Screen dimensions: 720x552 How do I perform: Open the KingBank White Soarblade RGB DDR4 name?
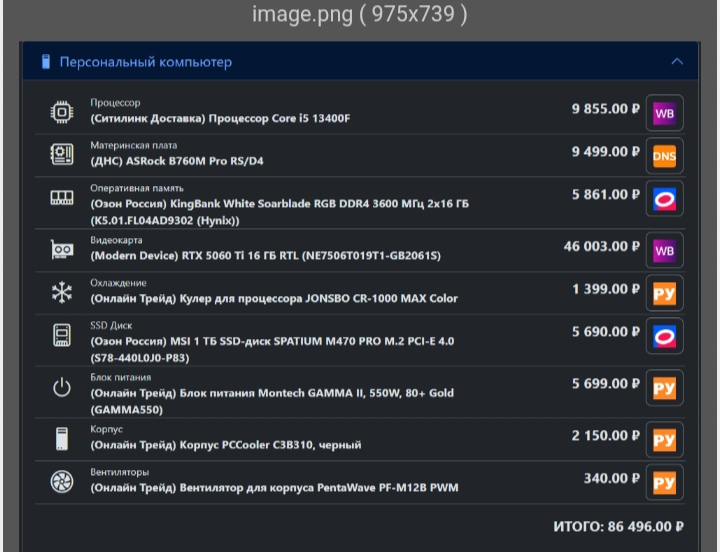pyautogui.click(x=279, y=212)
